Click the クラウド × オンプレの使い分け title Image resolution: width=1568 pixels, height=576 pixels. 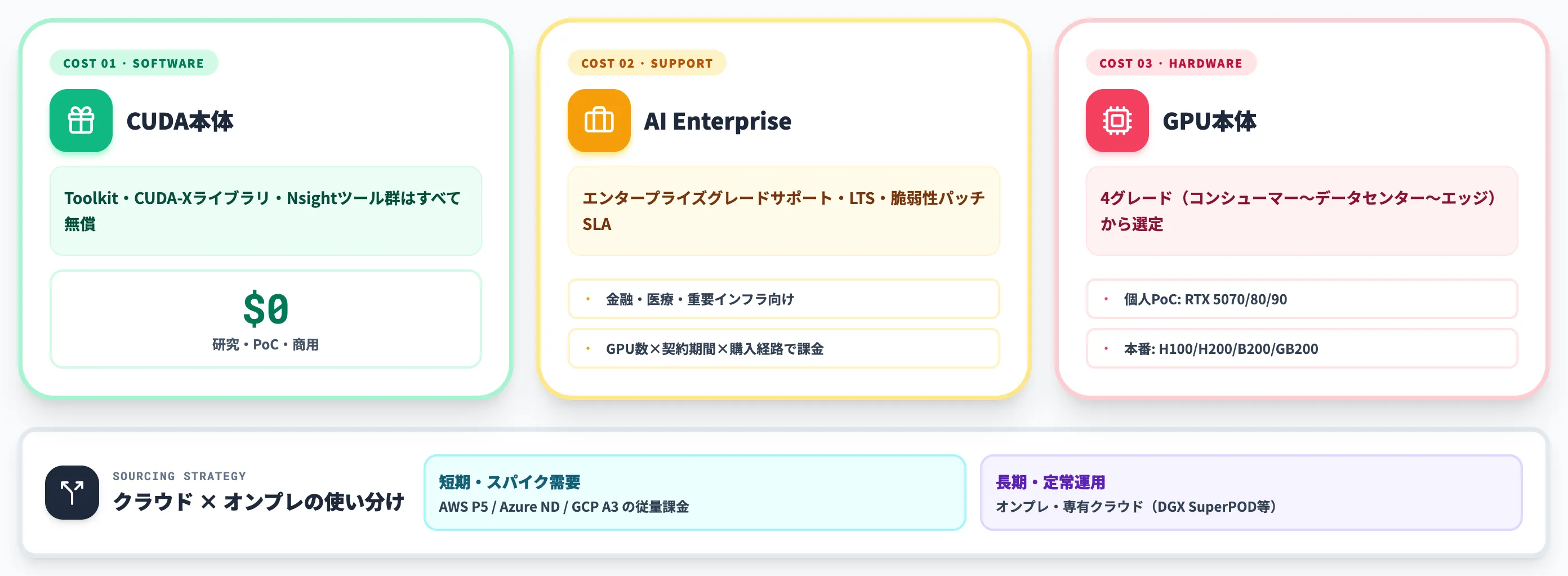click(259, 502)
